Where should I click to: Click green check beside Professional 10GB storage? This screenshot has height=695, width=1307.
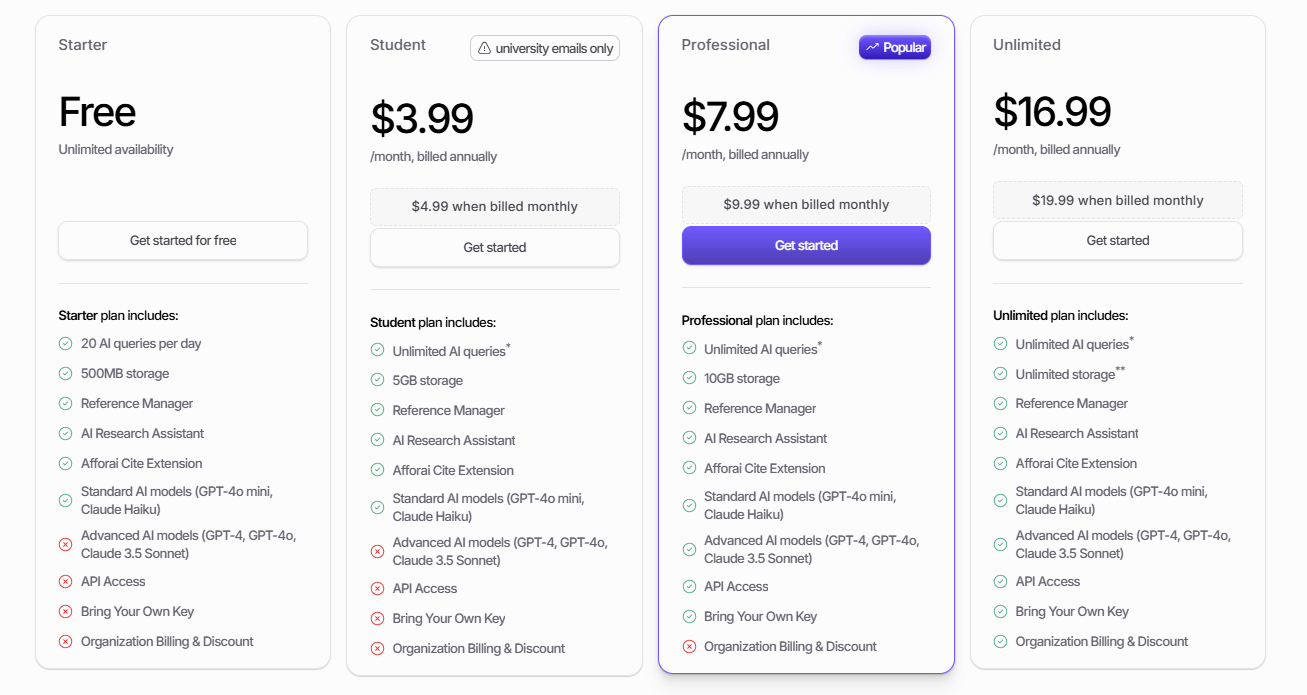[689, 379]
